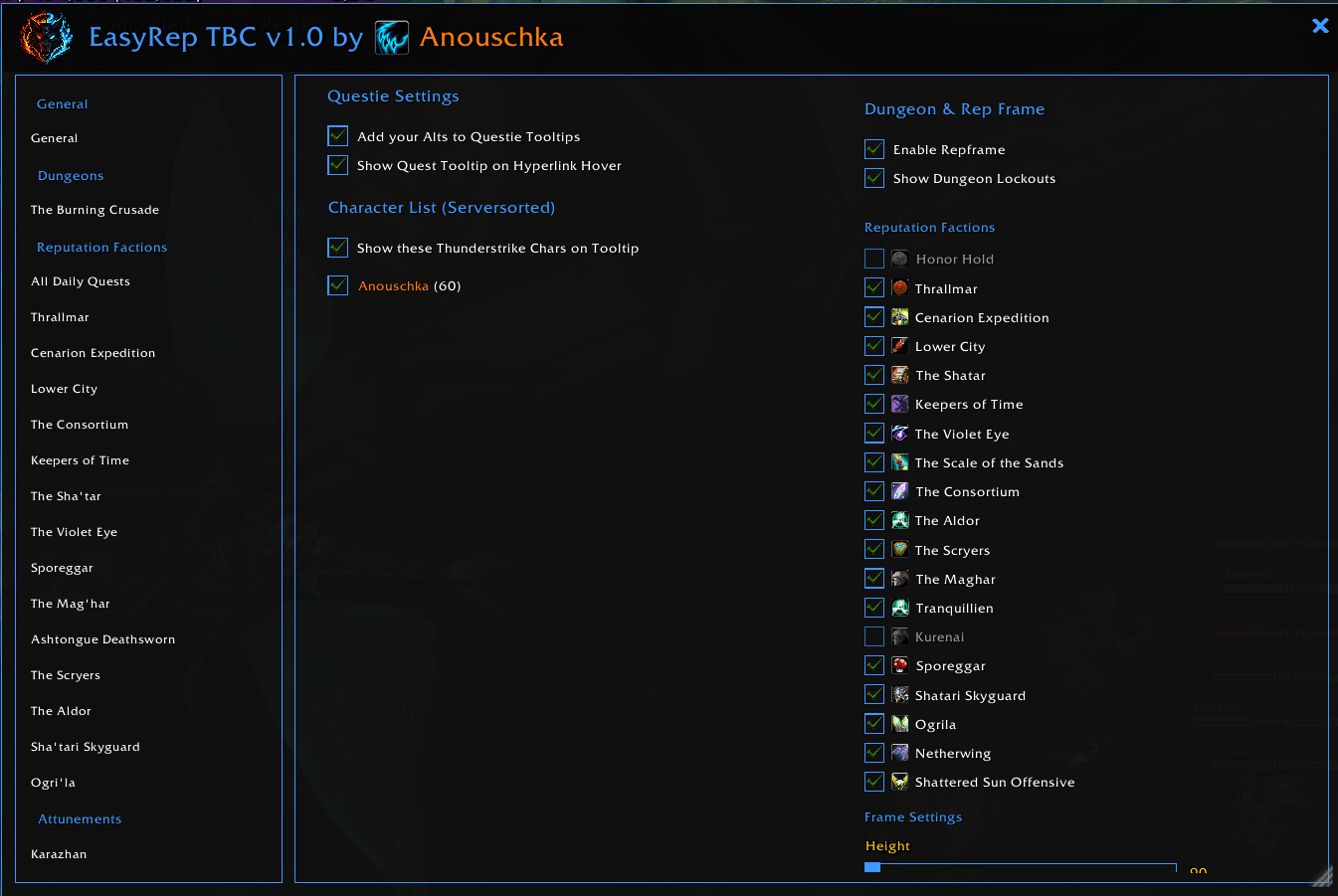
Task: Click the Anouschka character name label
Action: (x=394, y=286)
